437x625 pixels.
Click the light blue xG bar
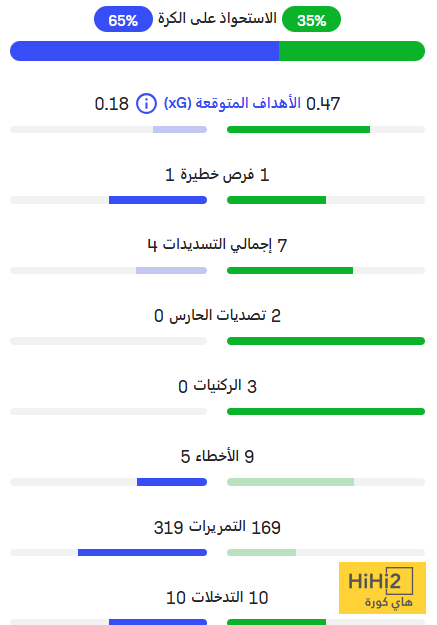pos(180,130)
